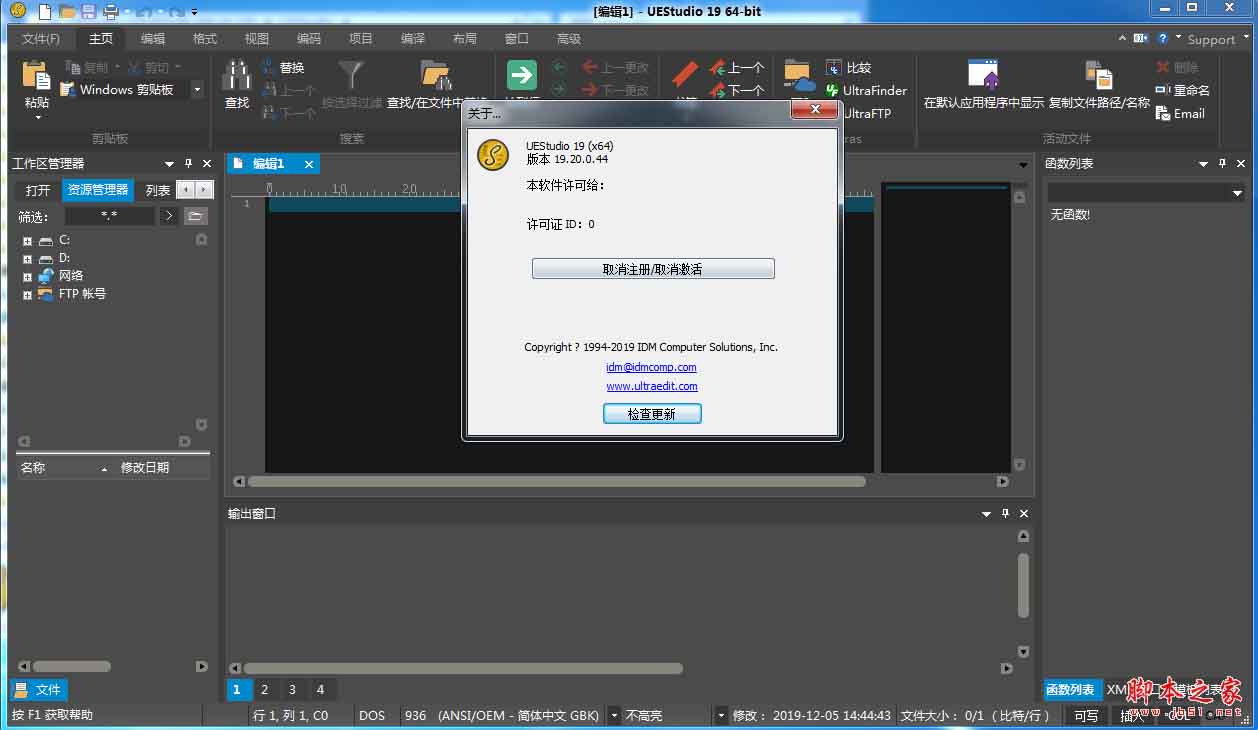This screenshot has width=1258, height=730.
Task: Click the green Go to arrow icon
Action: (x=521, y=75)
